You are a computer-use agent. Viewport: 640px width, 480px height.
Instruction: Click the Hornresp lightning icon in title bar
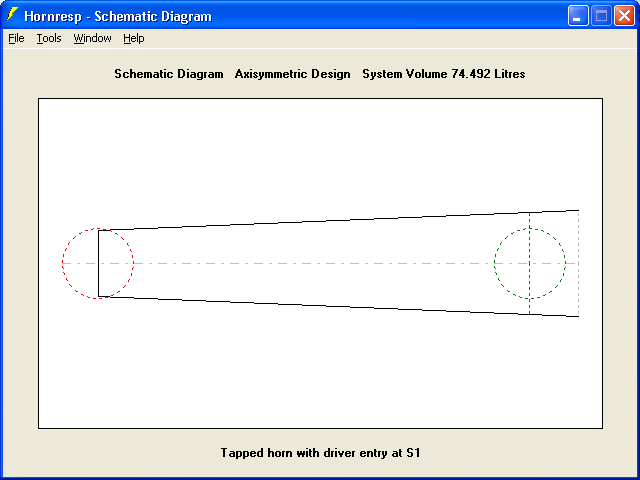pyautogui.click(x=12, y=15)
